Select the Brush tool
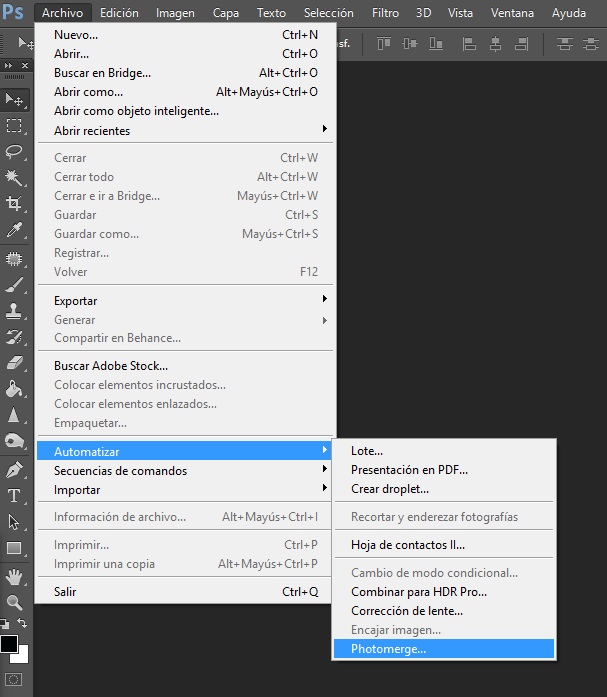607x697 pixels. tap(14, 285)
